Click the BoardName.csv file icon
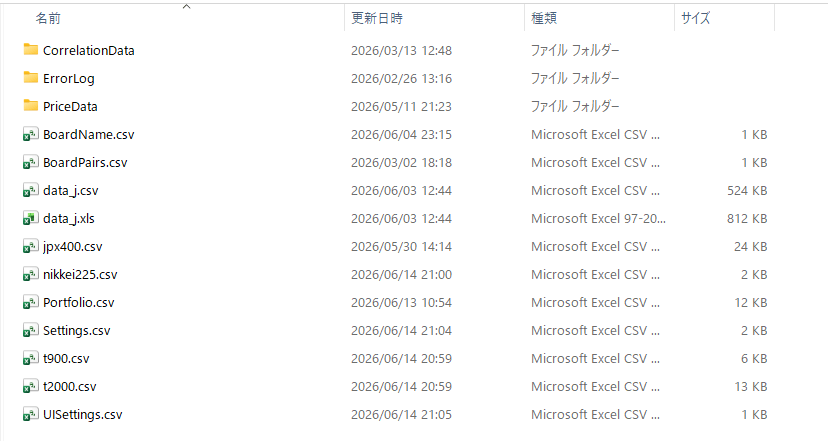The image size is (828, 441). (x=31, y=134)
